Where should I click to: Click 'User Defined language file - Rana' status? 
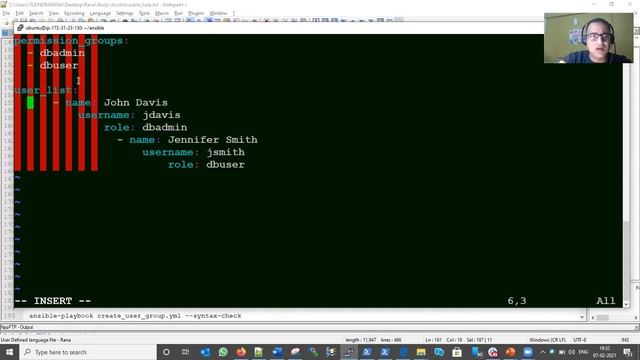36,340
